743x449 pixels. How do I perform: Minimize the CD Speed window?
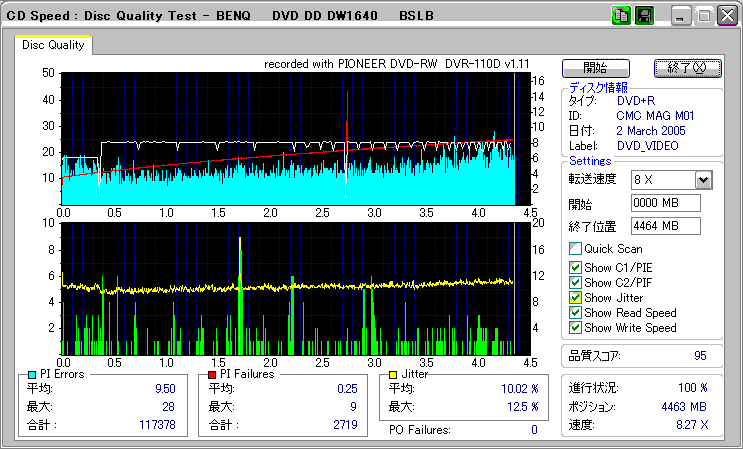pos(680,17)
